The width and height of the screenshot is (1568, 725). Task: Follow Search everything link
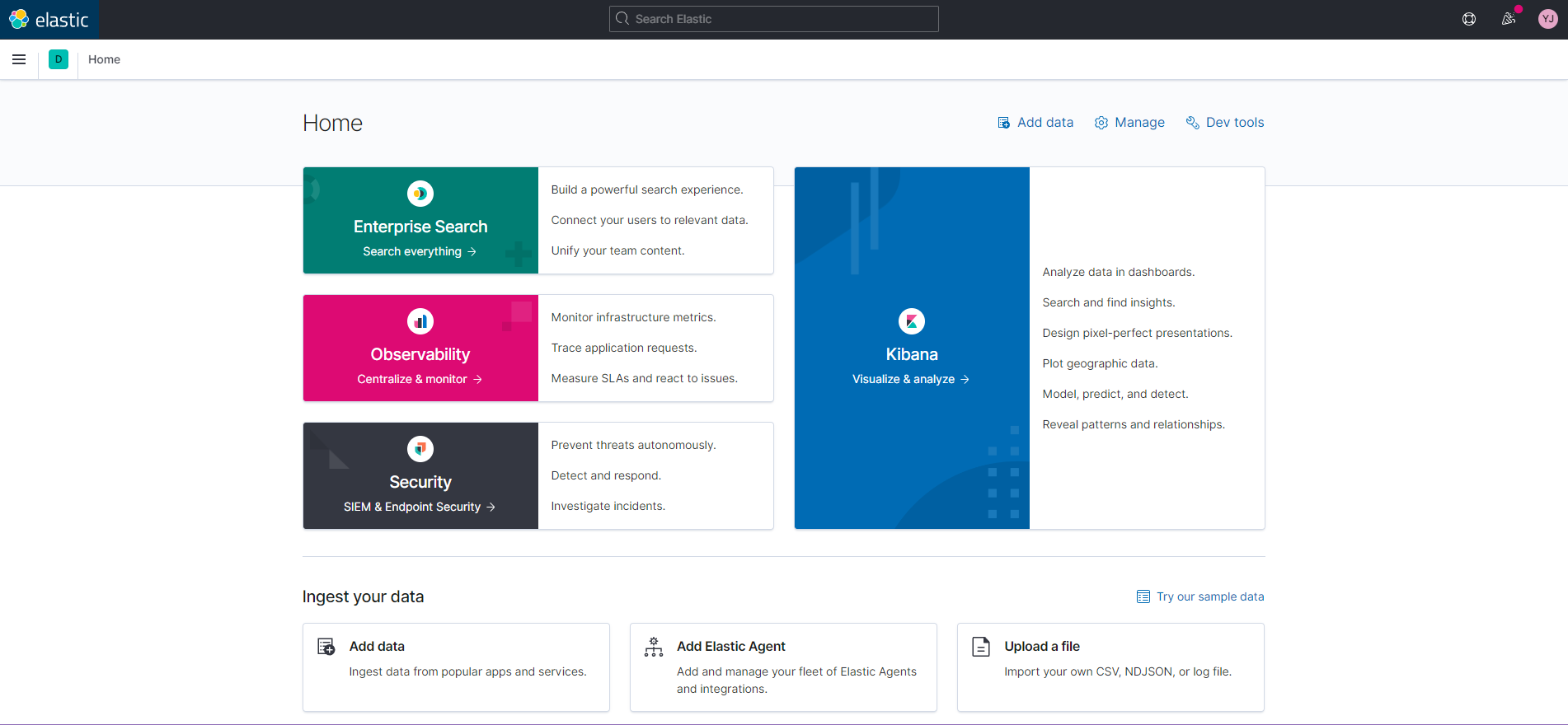[420, 251]
